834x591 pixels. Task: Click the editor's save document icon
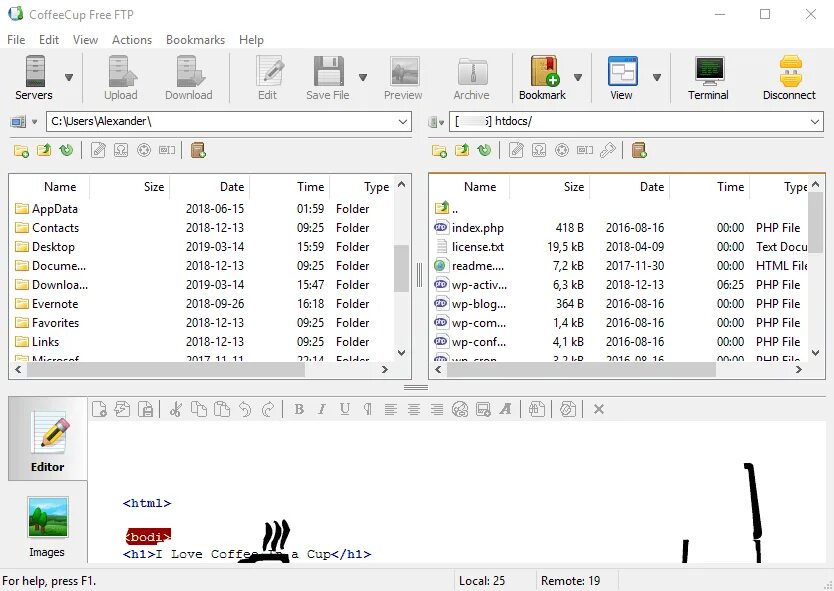(146, 409)
